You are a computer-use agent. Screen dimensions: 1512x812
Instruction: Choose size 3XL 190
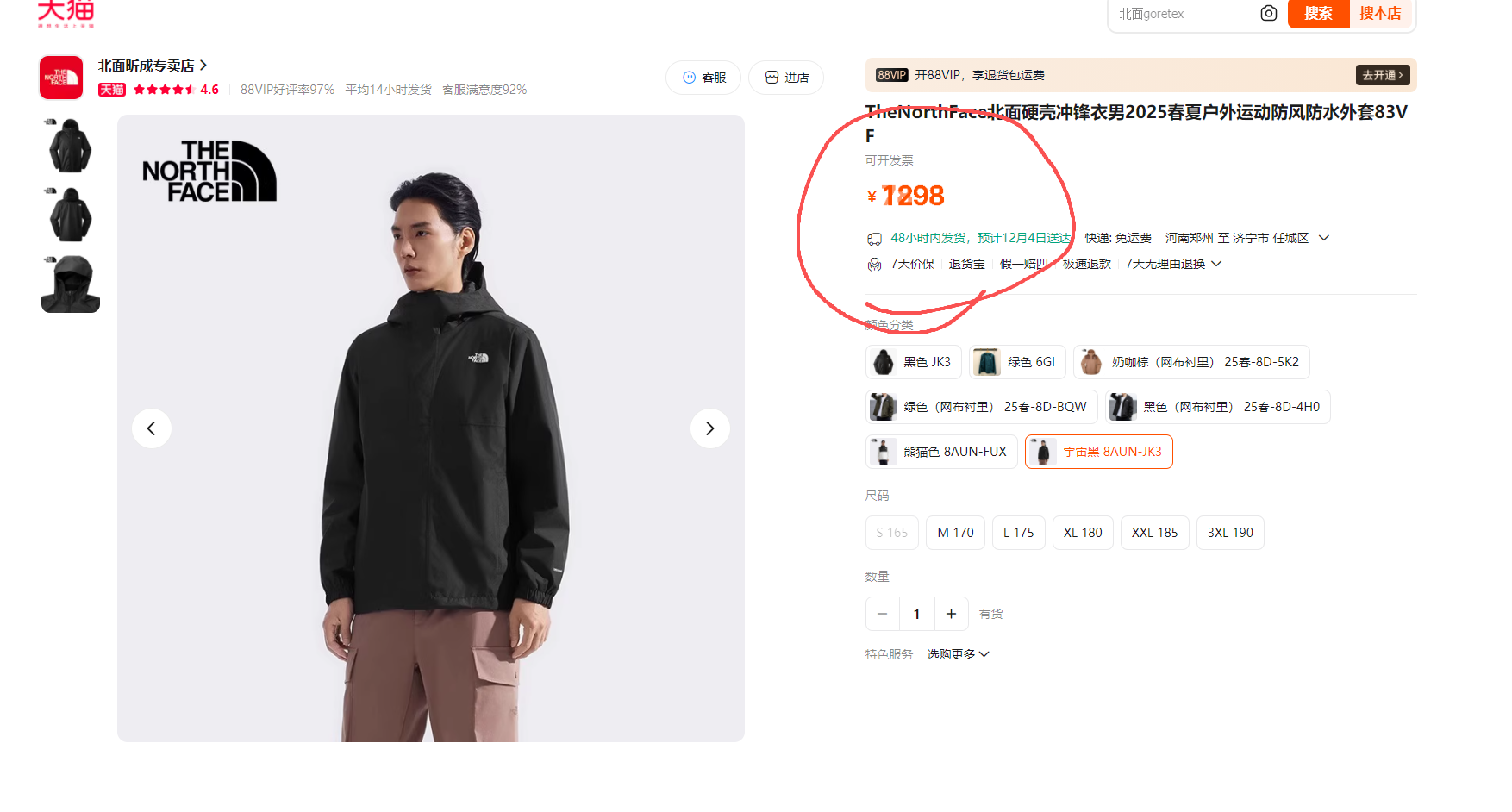pos(1230,533)
